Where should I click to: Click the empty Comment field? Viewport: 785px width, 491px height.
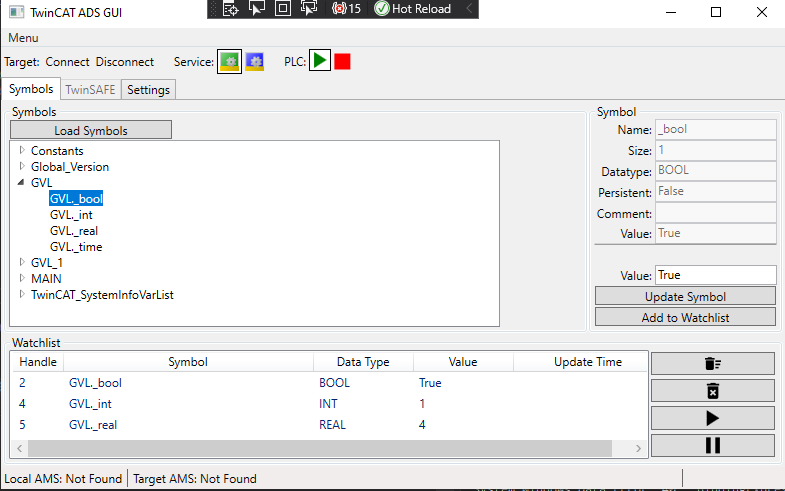pos(716,213)
